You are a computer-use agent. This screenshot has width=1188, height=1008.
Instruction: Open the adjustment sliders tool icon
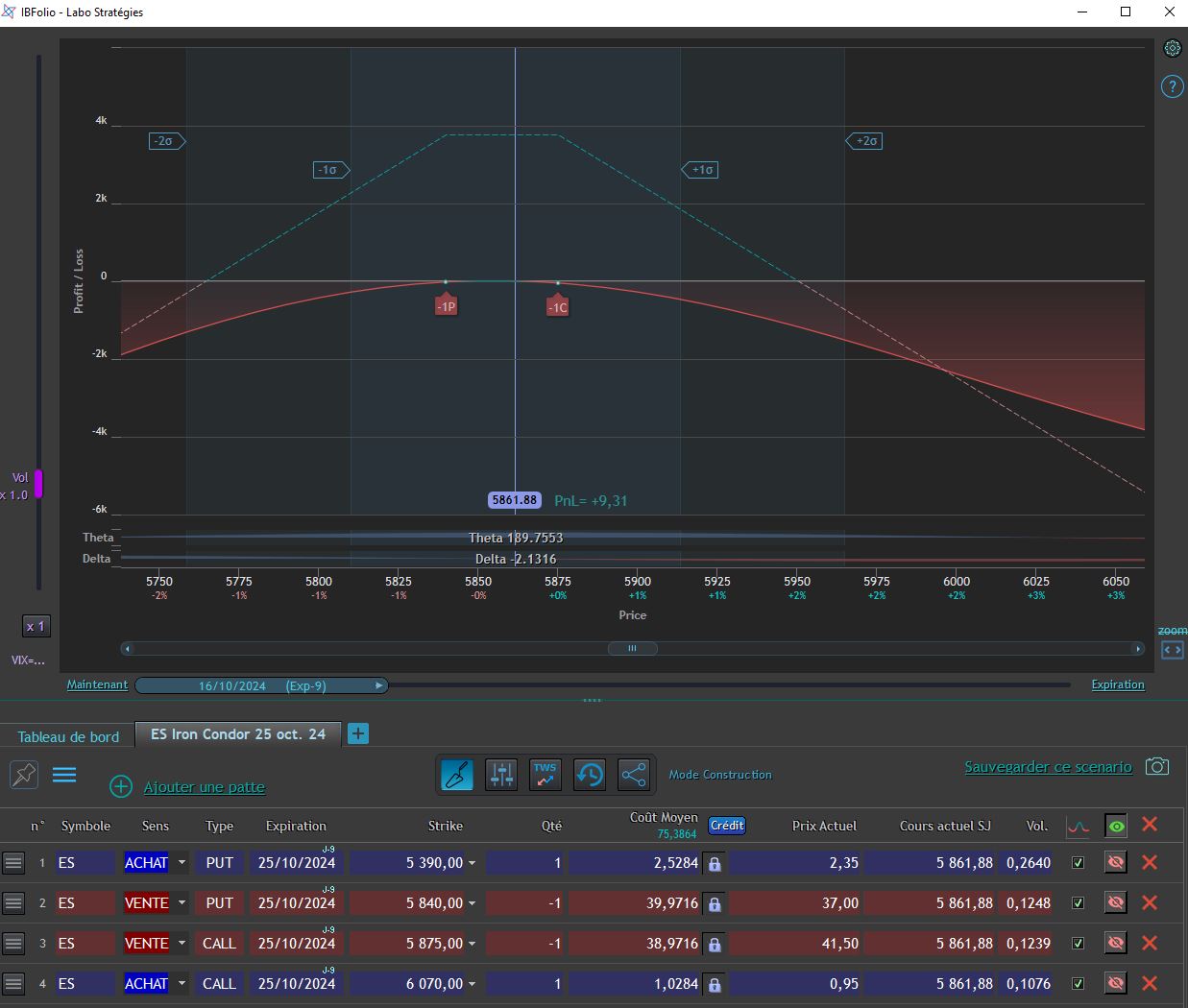coord(501,775)
